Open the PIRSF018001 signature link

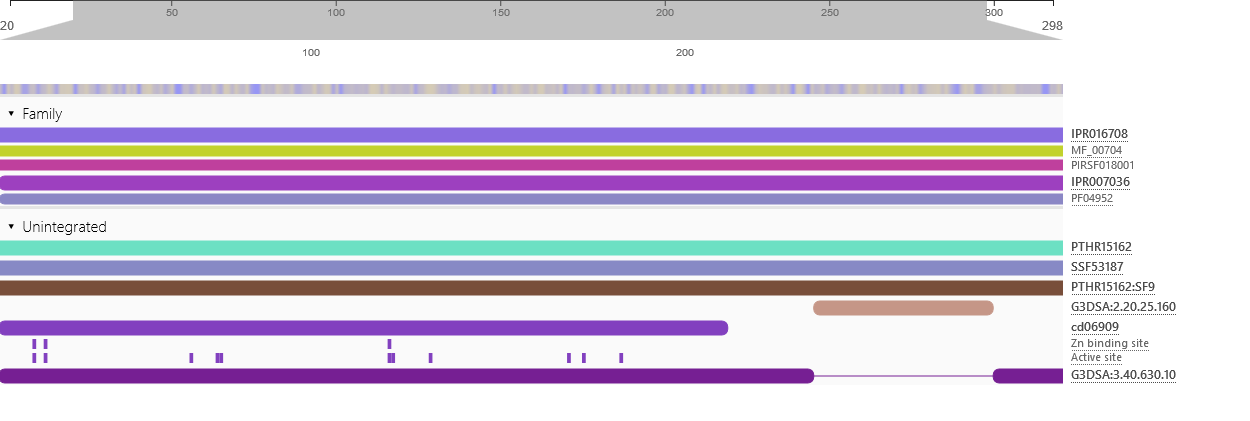1102,165
